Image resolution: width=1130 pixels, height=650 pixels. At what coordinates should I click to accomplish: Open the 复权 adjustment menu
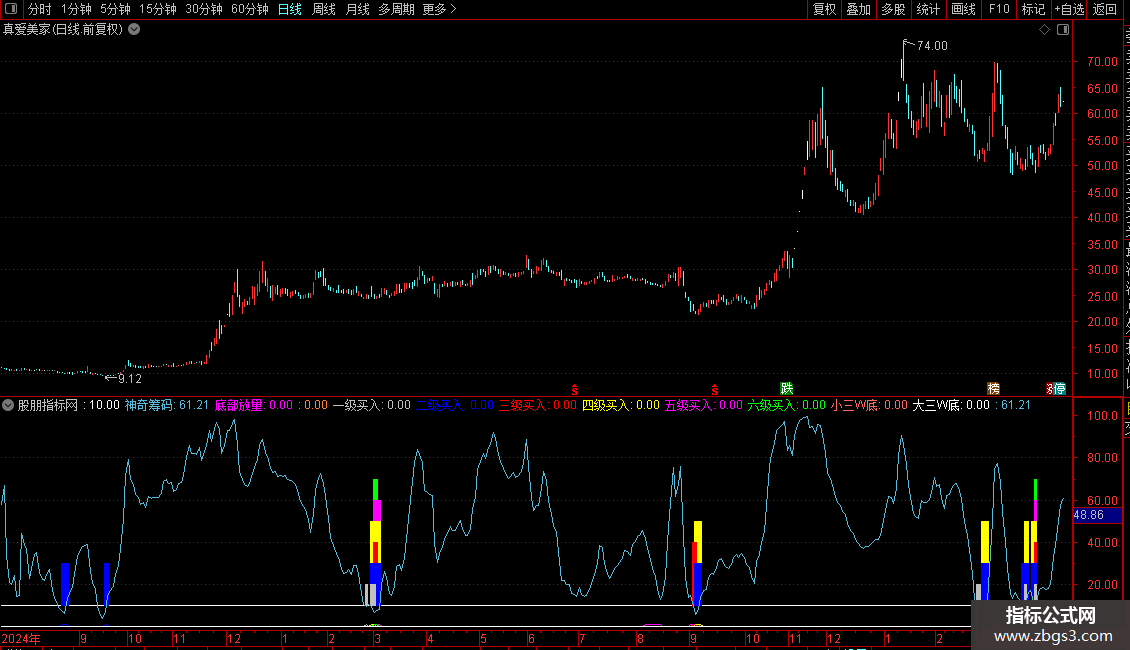click(824, 9)
